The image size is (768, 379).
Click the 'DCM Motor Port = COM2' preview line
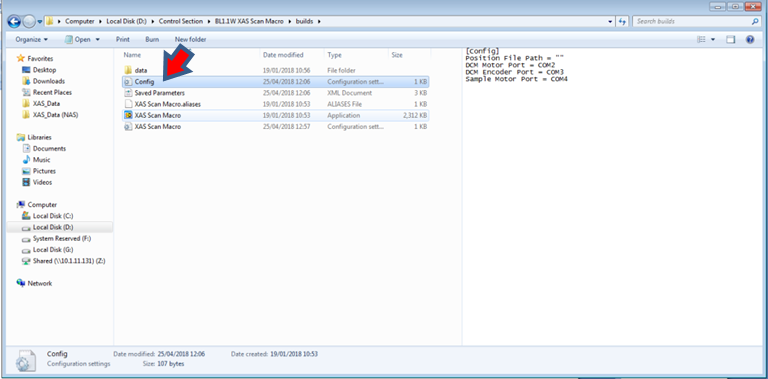[510, 65]
